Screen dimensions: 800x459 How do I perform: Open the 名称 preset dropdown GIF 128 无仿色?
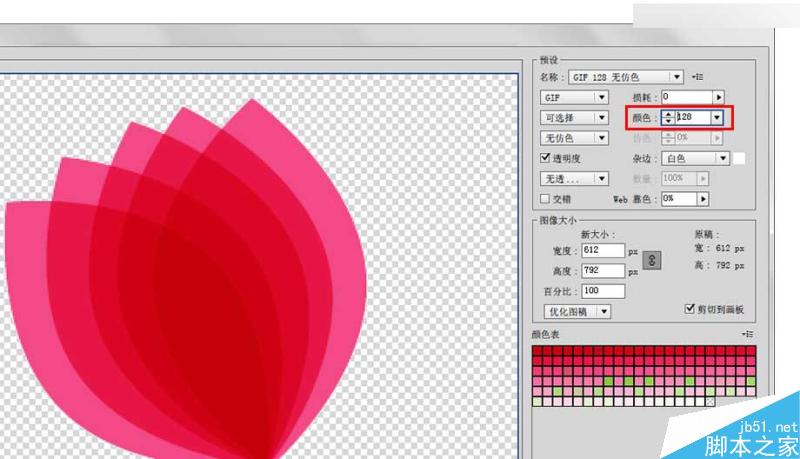(626, 77)
